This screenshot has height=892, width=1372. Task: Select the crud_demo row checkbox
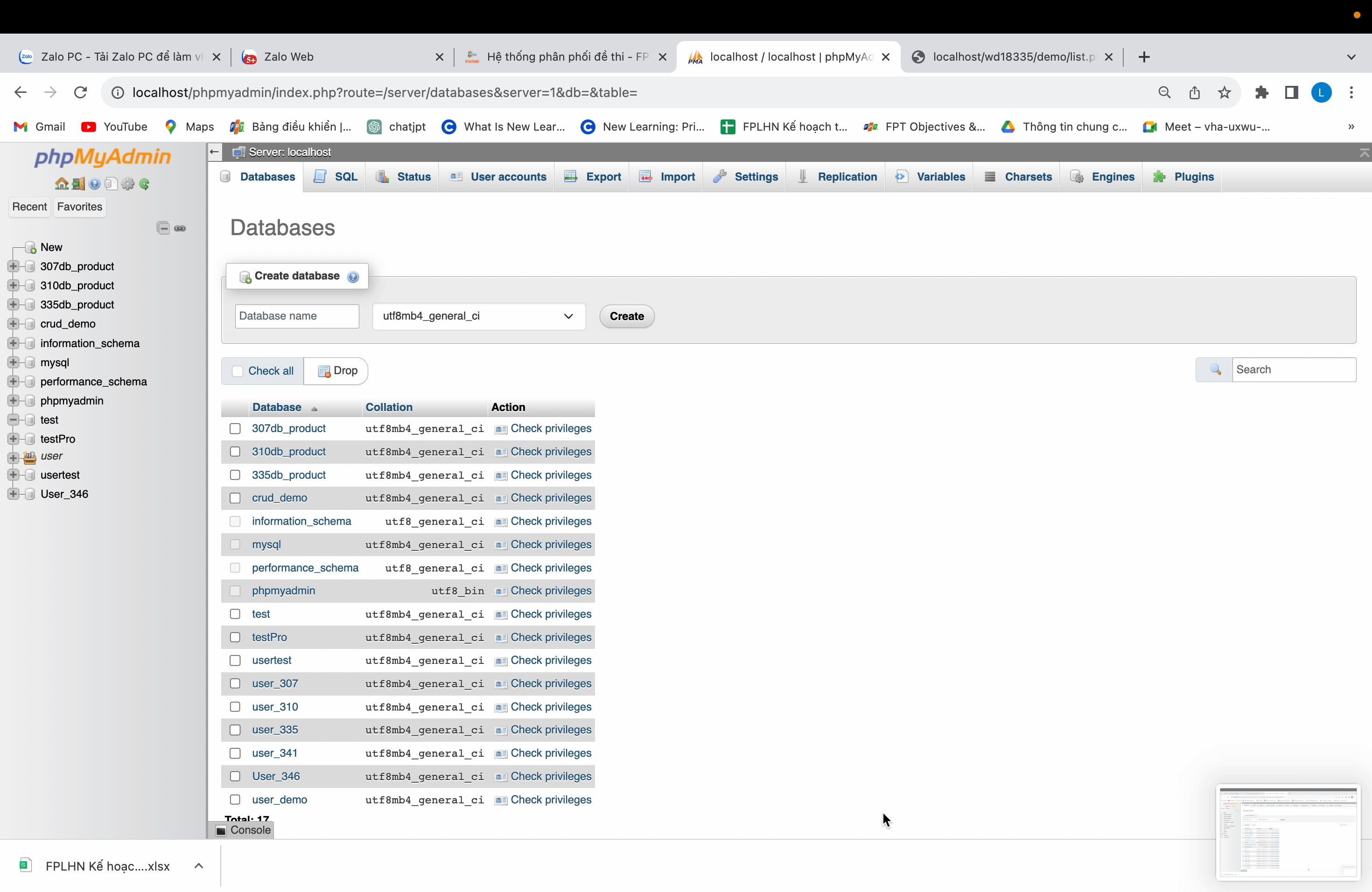coord(235,498)
